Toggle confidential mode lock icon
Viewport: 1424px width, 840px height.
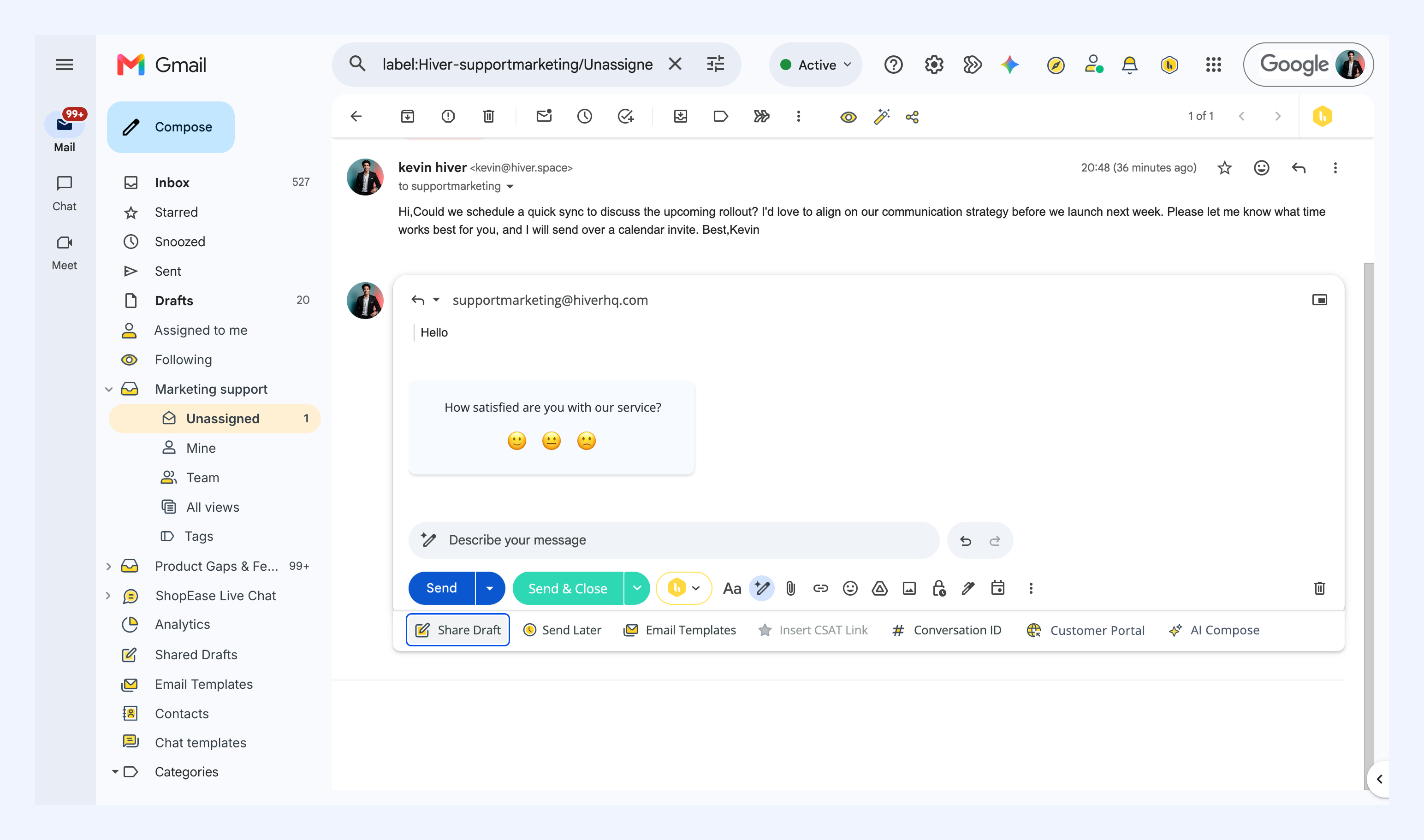pyautogui.click(x=939, y=589)
